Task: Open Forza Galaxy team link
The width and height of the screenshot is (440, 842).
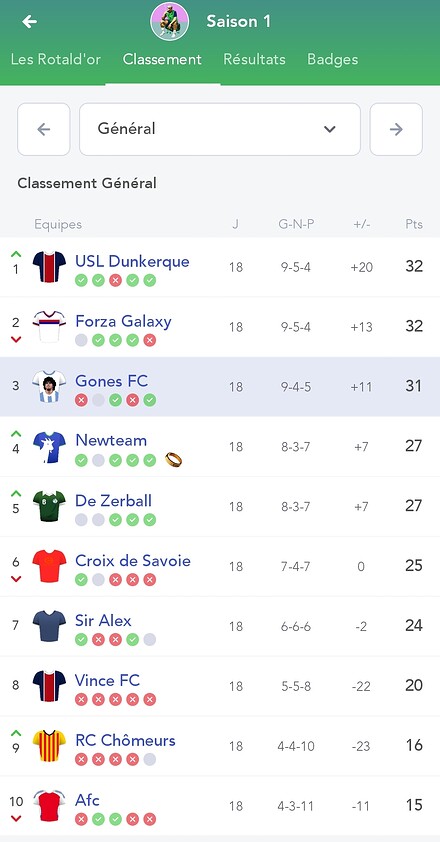Action: point(123,321)
